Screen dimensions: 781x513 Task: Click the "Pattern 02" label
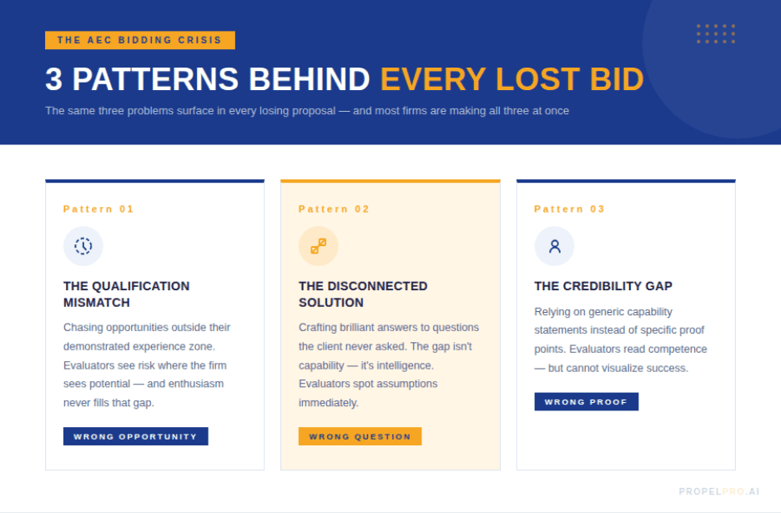point(334,209)
